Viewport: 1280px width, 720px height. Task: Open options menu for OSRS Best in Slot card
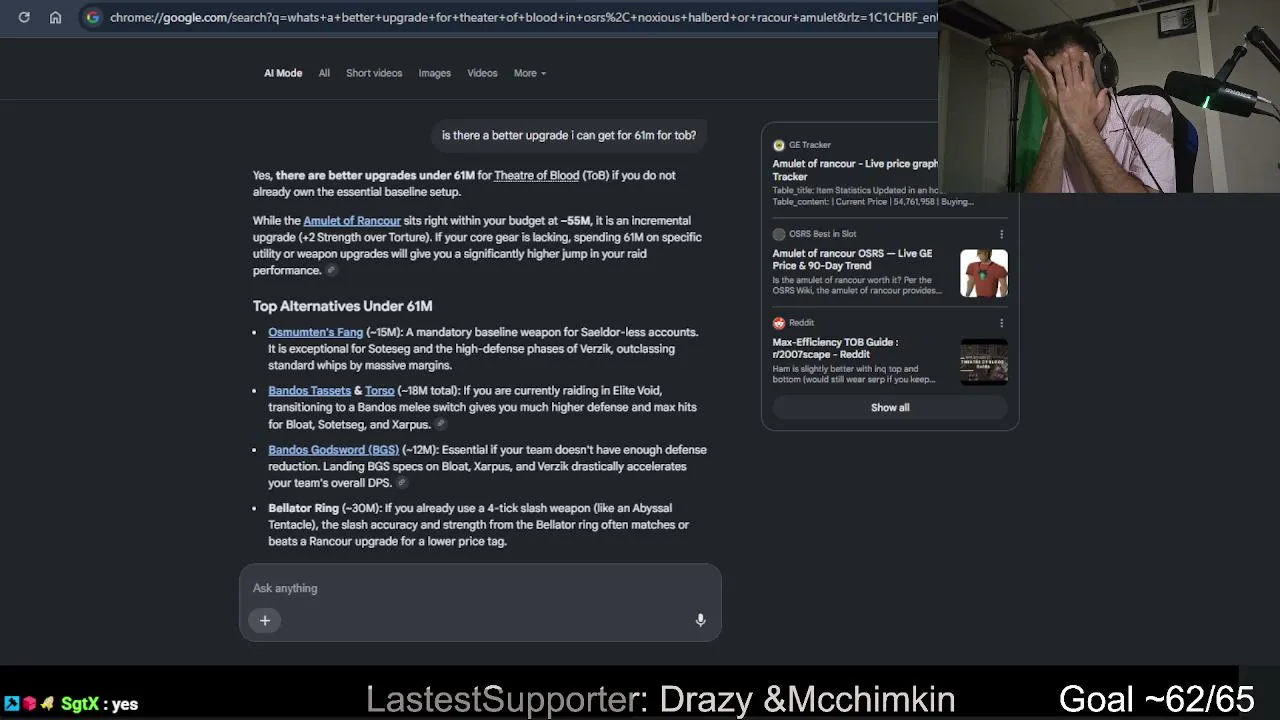pyautogui.click(x=1001, y=234)
